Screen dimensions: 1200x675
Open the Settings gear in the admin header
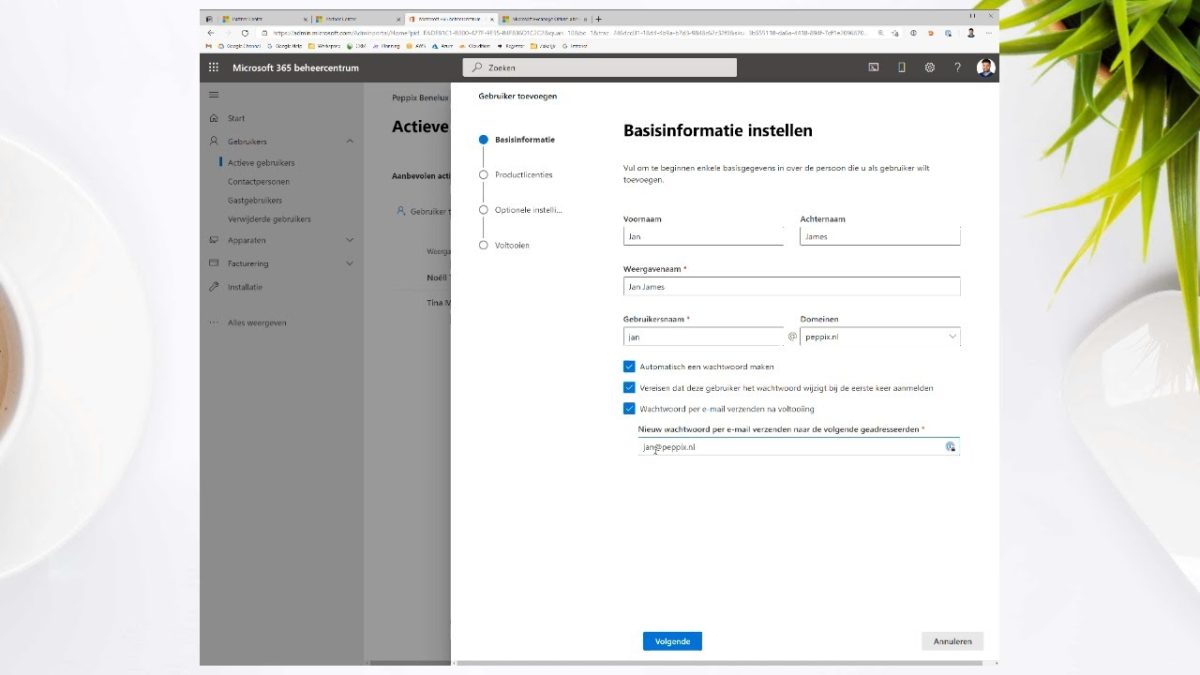[x=928, y=66]
